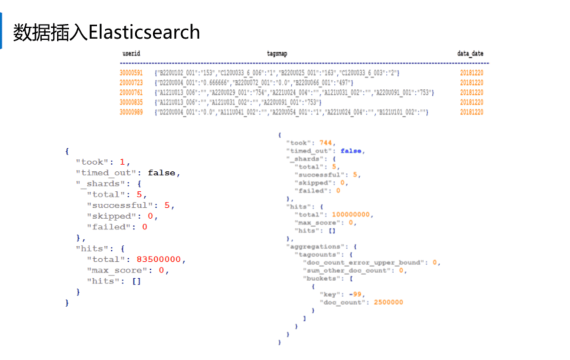Viewport: 570px width, 360px height.
Task: Click the took value 744 in the right JSON
Action: point(326,143)
